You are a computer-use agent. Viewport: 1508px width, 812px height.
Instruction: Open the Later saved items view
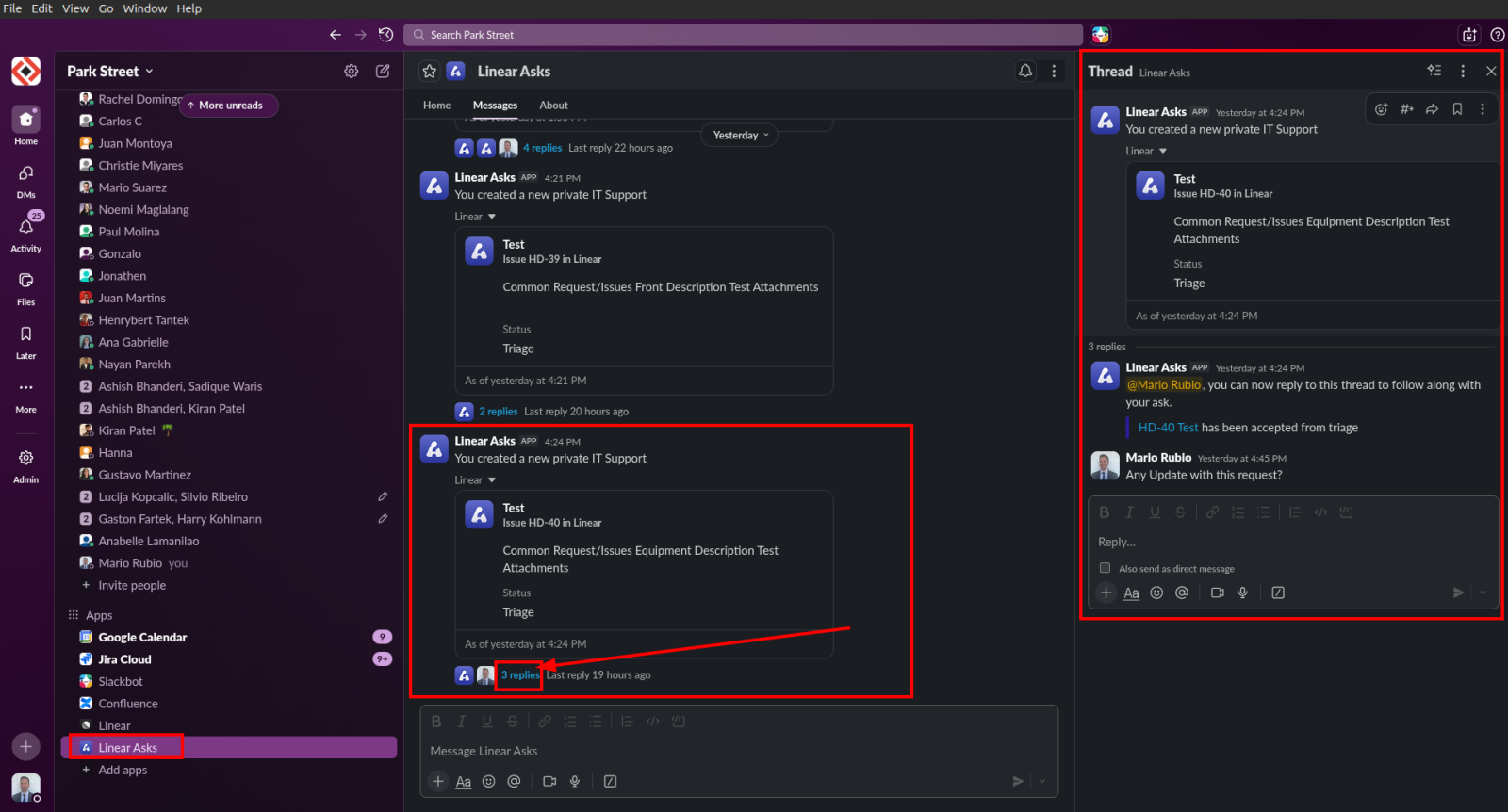click(x=25, y=341)
